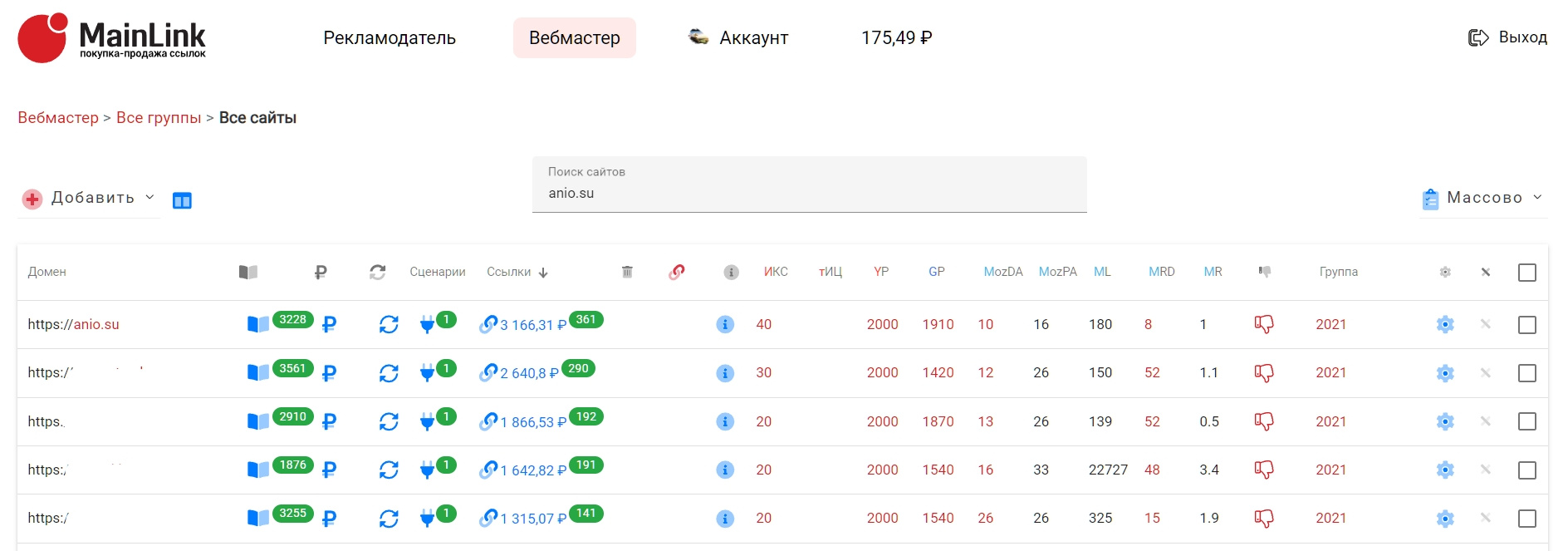Sort by Домен column header
Image resolution: width=1568 pixels, height=551 pixels.
tap(47, 272)
